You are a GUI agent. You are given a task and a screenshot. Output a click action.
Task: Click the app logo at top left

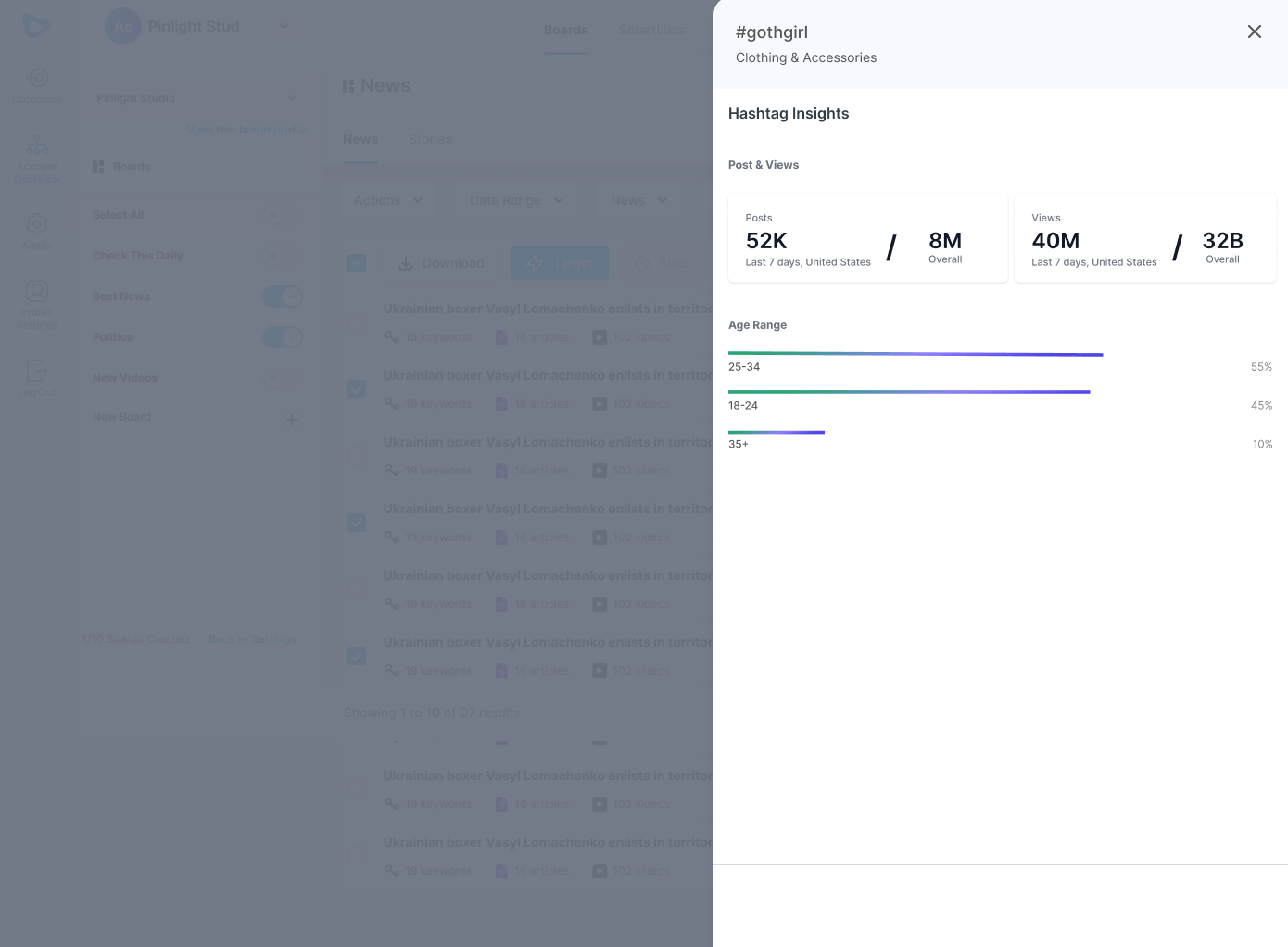point(37,26)
